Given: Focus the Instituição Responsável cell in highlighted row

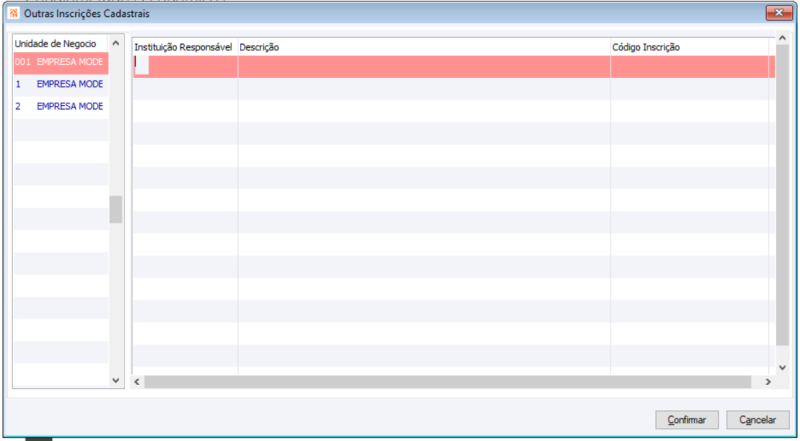Looking at the screenshot, I should click(185, 66).
